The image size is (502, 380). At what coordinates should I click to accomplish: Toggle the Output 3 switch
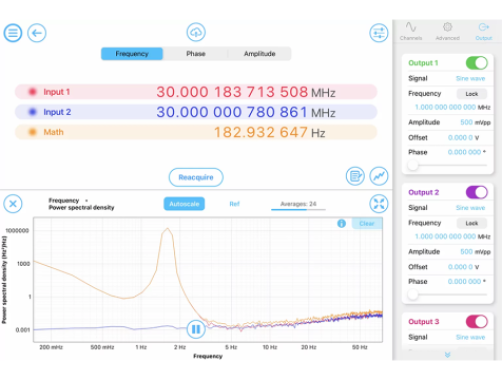477,322
